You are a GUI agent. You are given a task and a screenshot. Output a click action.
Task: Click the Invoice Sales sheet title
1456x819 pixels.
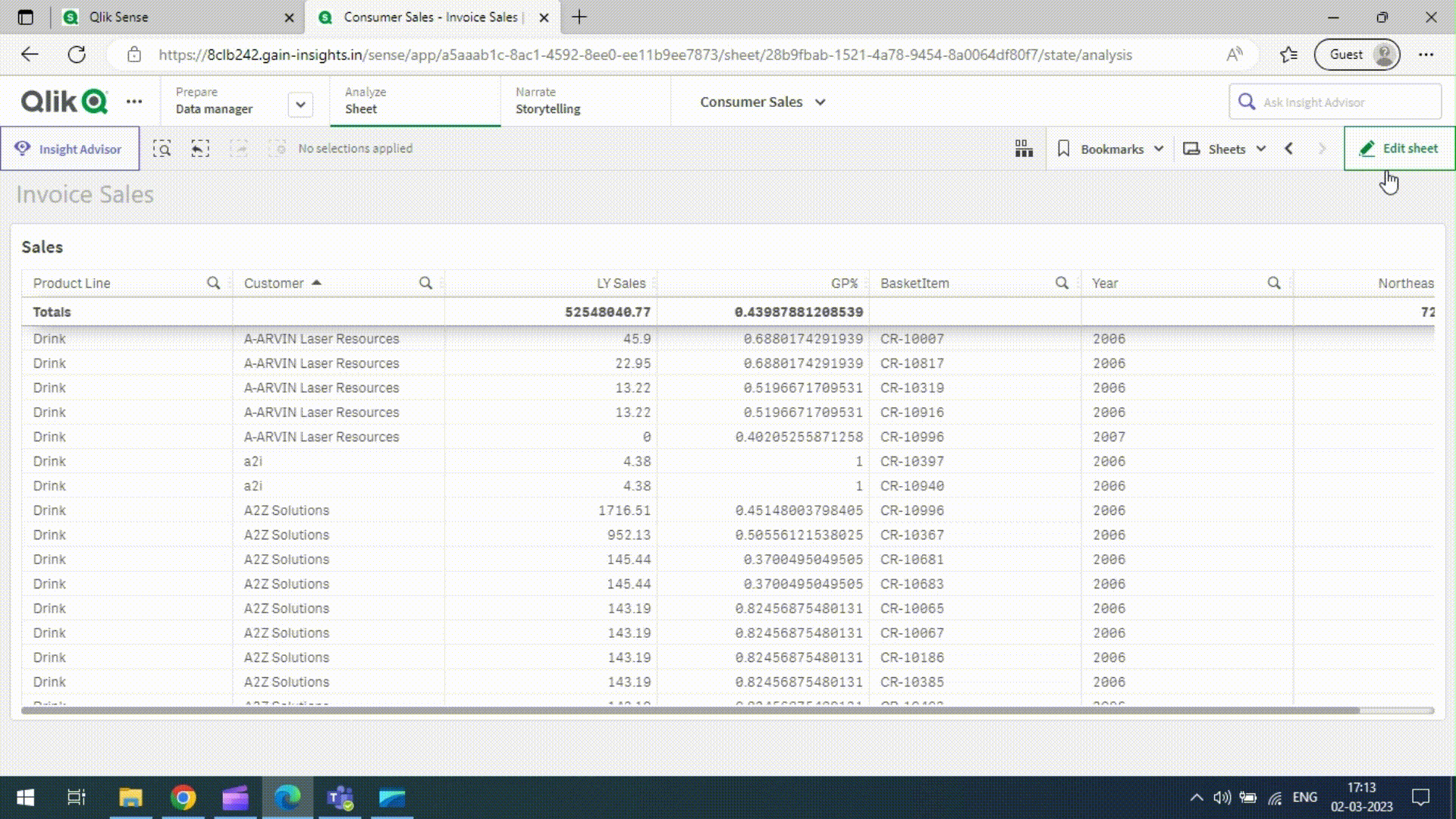(85, 194)
